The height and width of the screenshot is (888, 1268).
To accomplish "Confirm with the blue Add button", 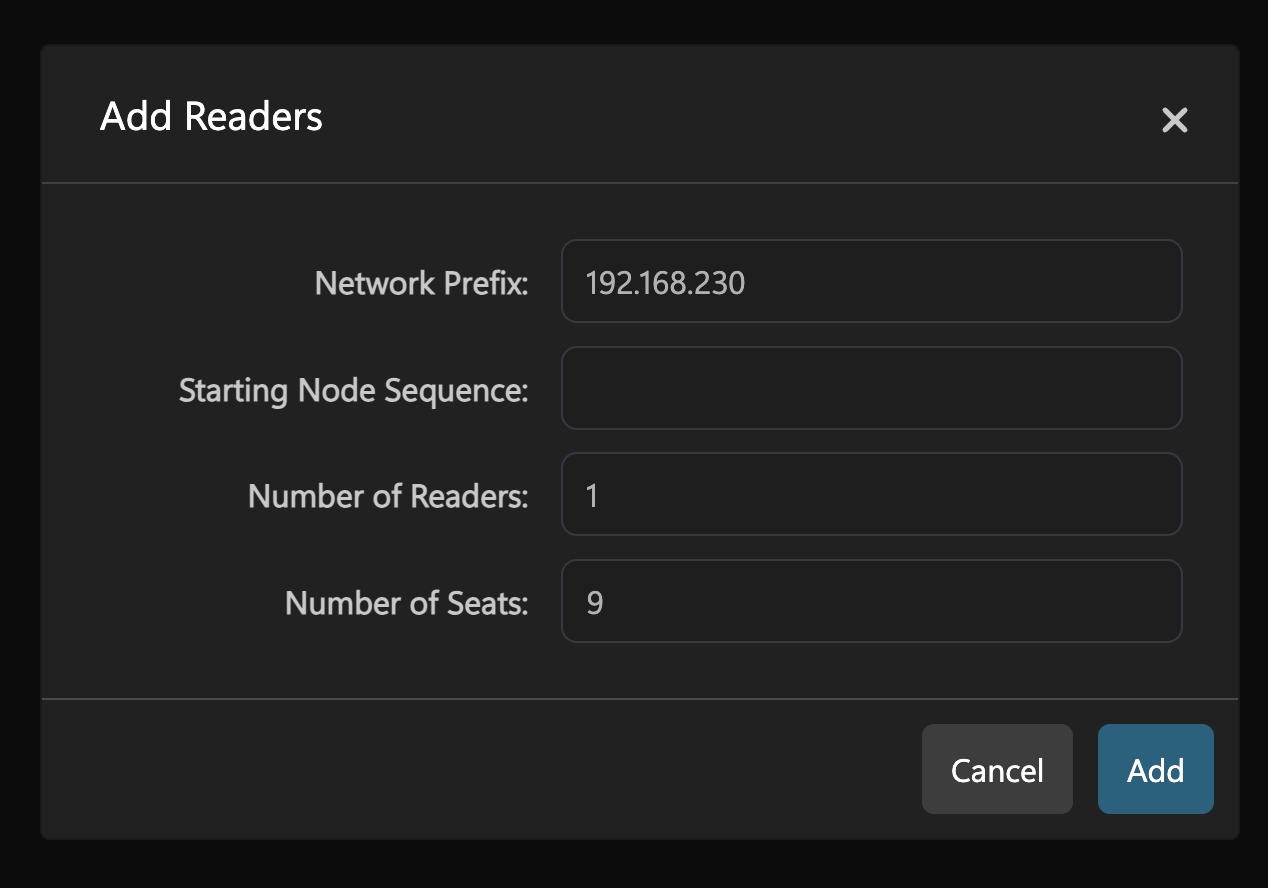I will pyautogui.click(x=1155, y=769).
